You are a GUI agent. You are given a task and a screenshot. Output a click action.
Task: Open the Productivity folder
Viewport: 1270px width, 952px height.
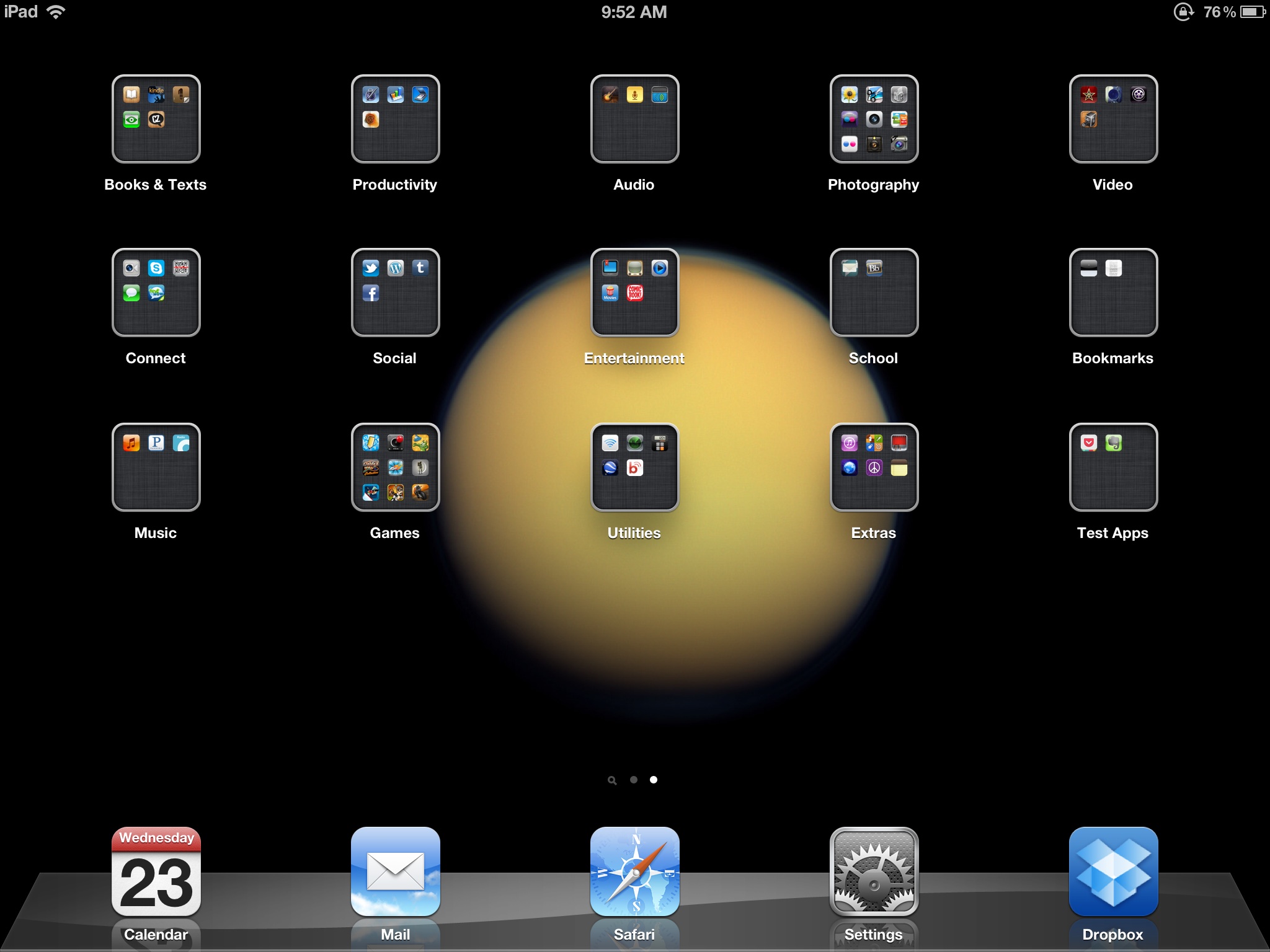coord(395,119)
